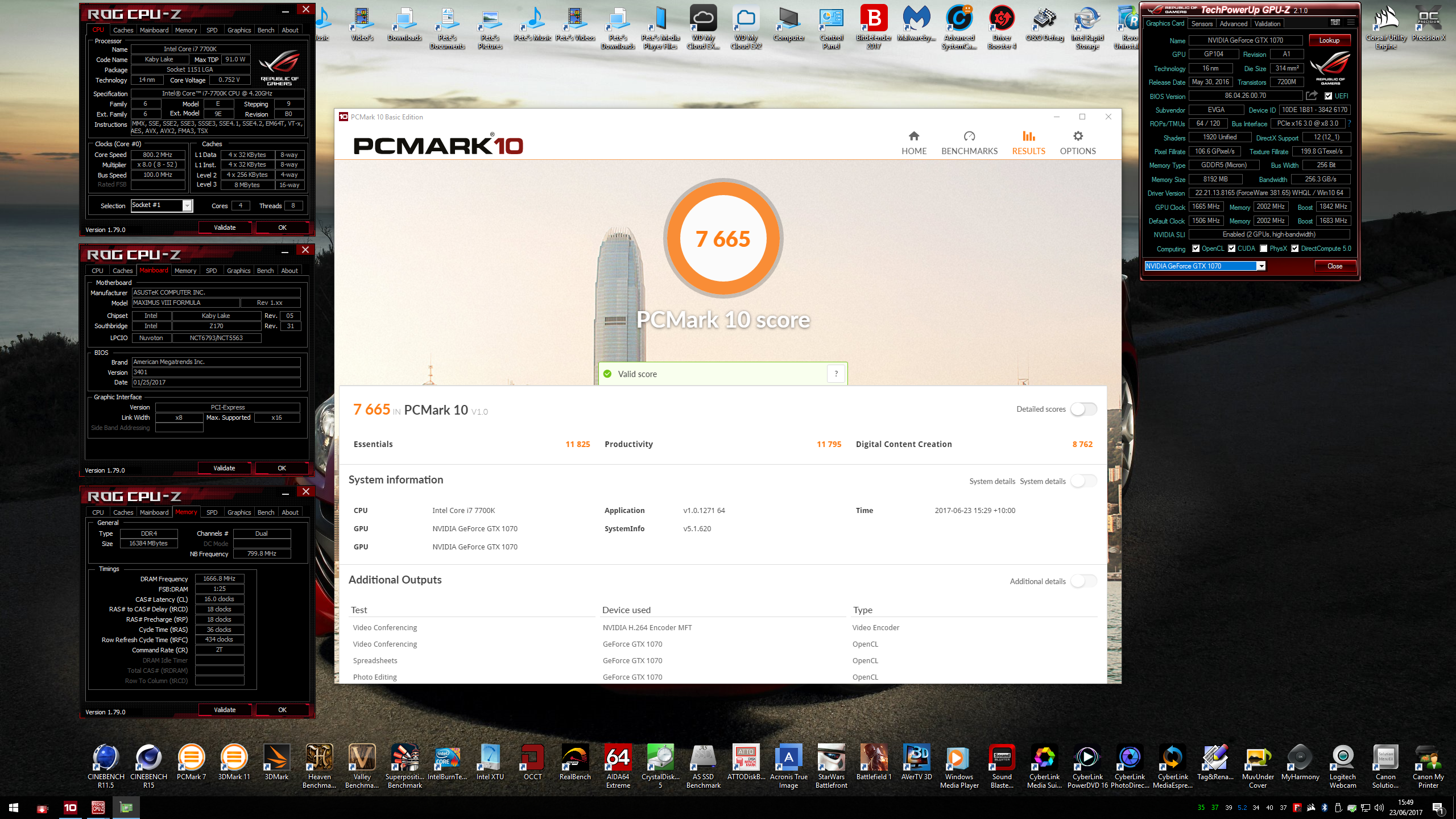Toggle the CUDA checkbox in GPU-Z
Screen dimensions: 1456x819
coord(1231,249)
